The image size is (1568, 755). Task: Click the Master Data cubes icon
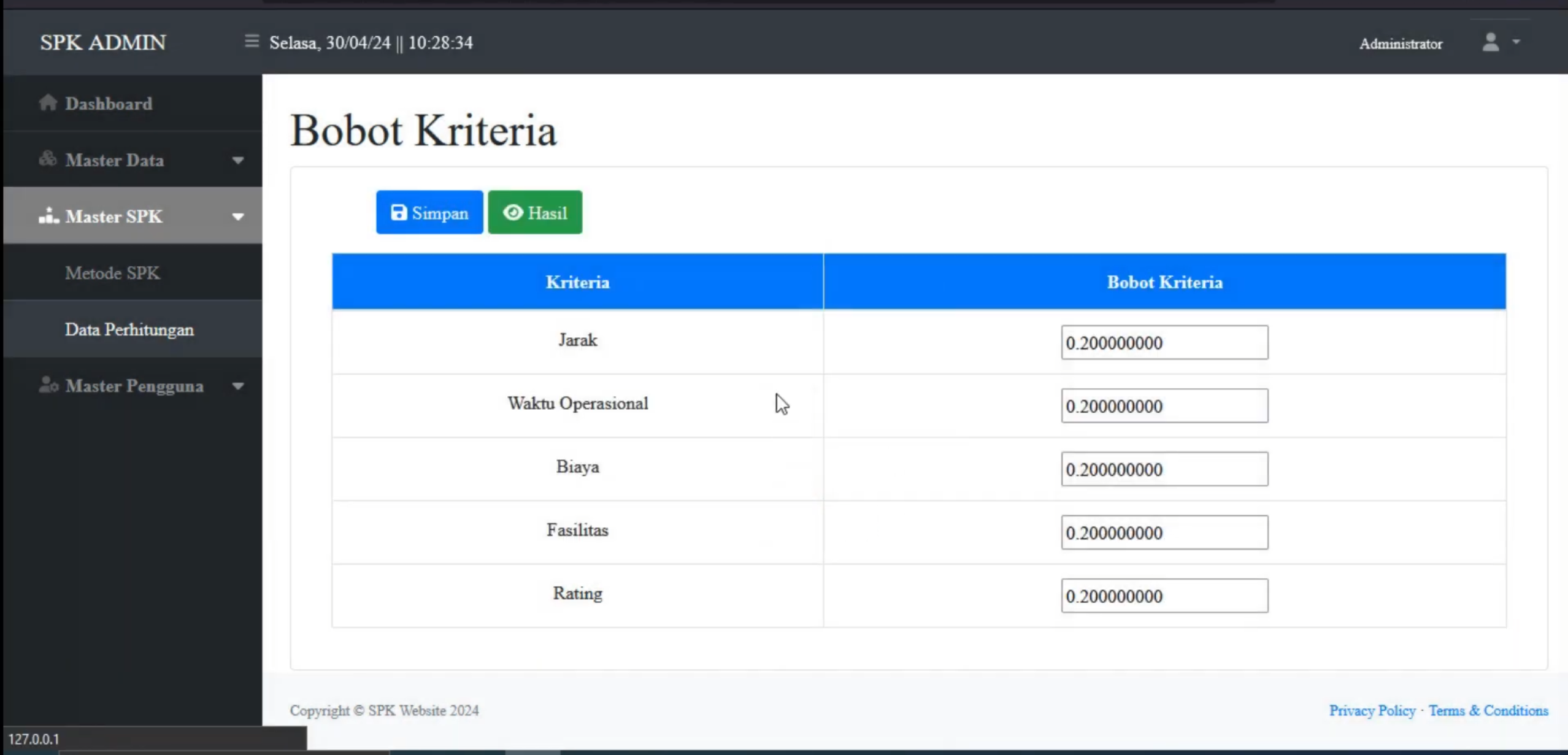coord(48,159)
